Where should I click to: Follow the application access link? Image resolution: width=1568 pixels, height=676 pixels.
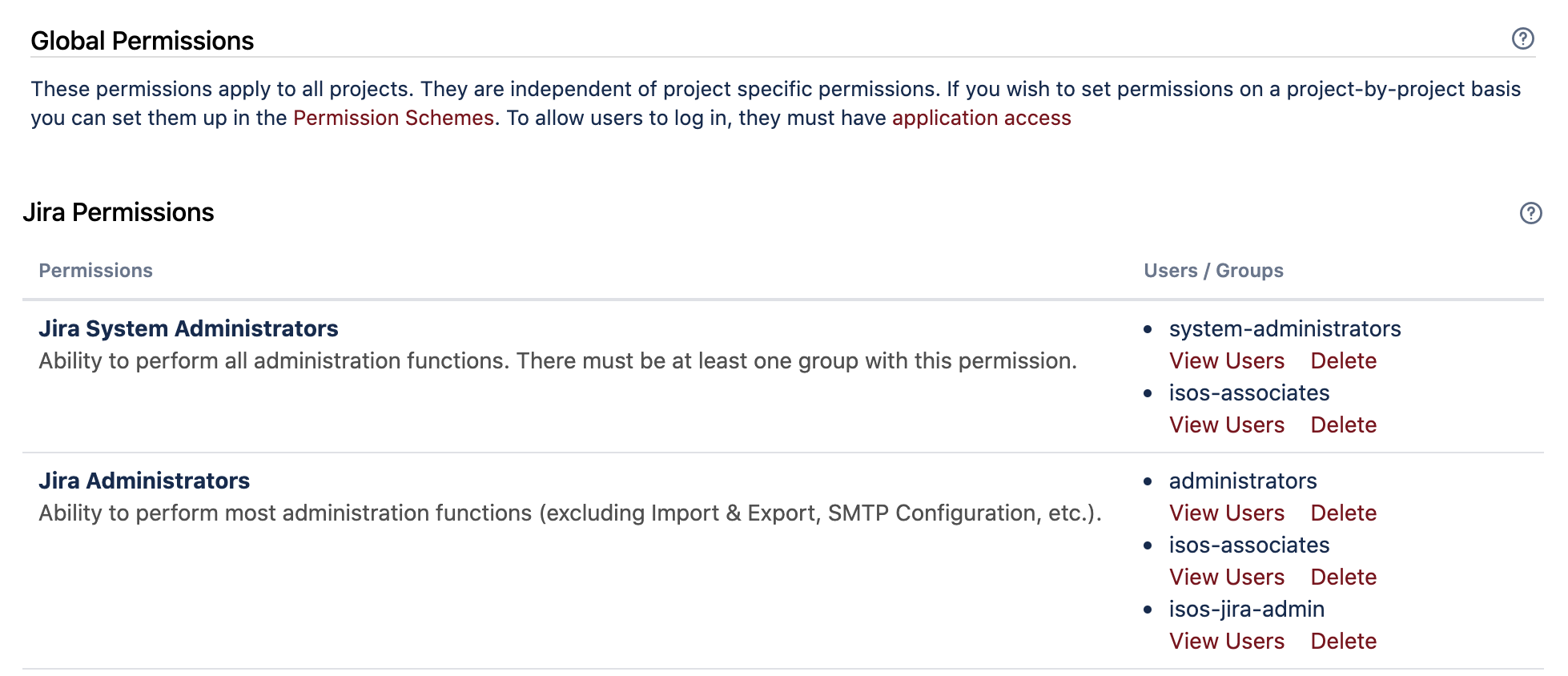981,118
